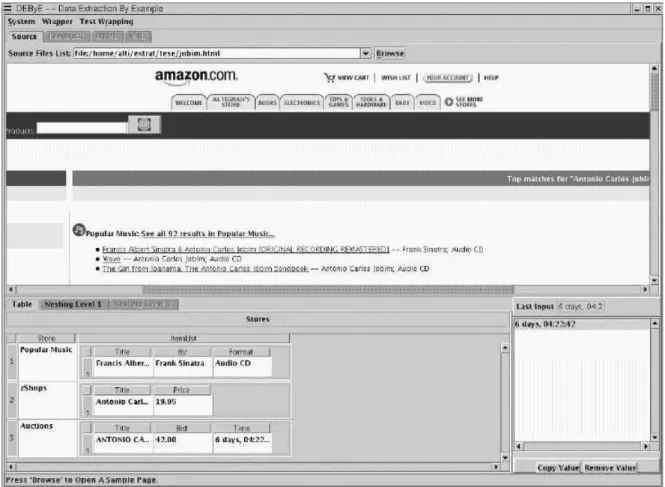This screenshot has height=487, width=665.
Task: Click the See More Stores arrow icon
Action: coord(449,102)
